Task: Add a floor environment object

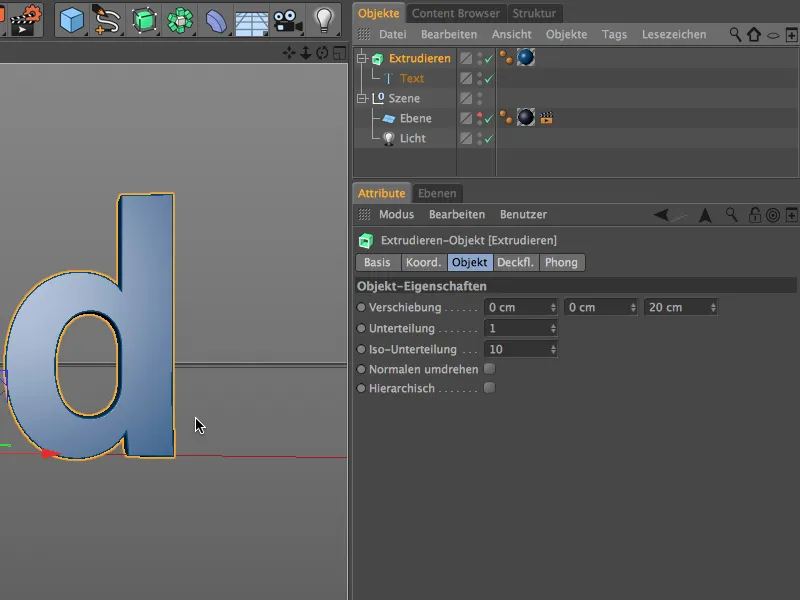Action: click(252, 23)
